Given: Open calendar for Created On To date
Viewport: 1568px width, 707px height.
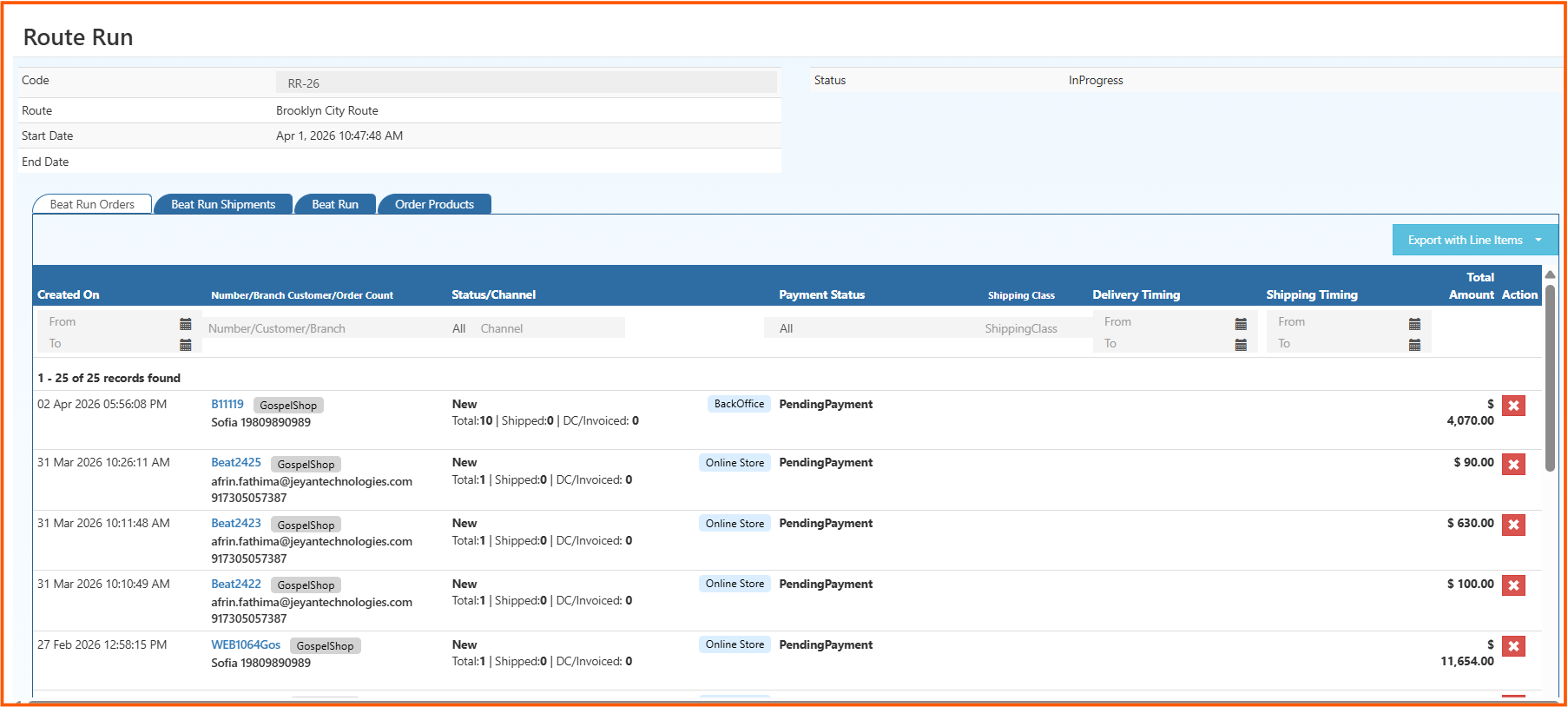Looking at the screenshot, I should click(185, 345).
